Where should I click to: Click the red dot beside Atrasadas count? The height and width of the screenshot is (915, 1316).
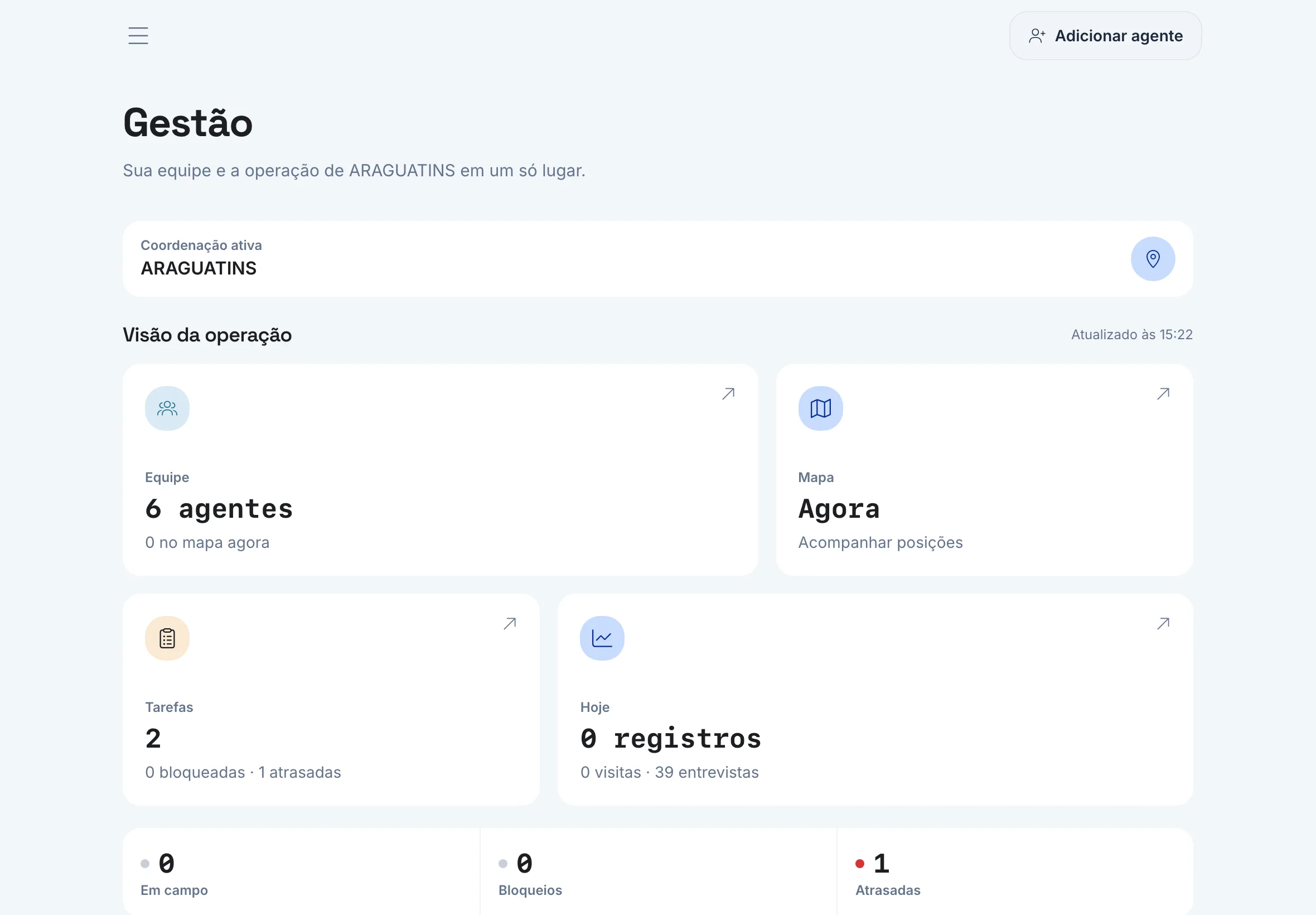click(859, 864)
